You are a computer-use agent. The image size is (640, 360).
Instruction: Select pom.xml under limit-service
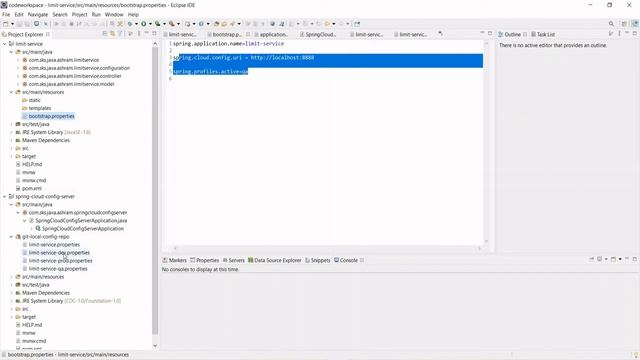(32, 188)
